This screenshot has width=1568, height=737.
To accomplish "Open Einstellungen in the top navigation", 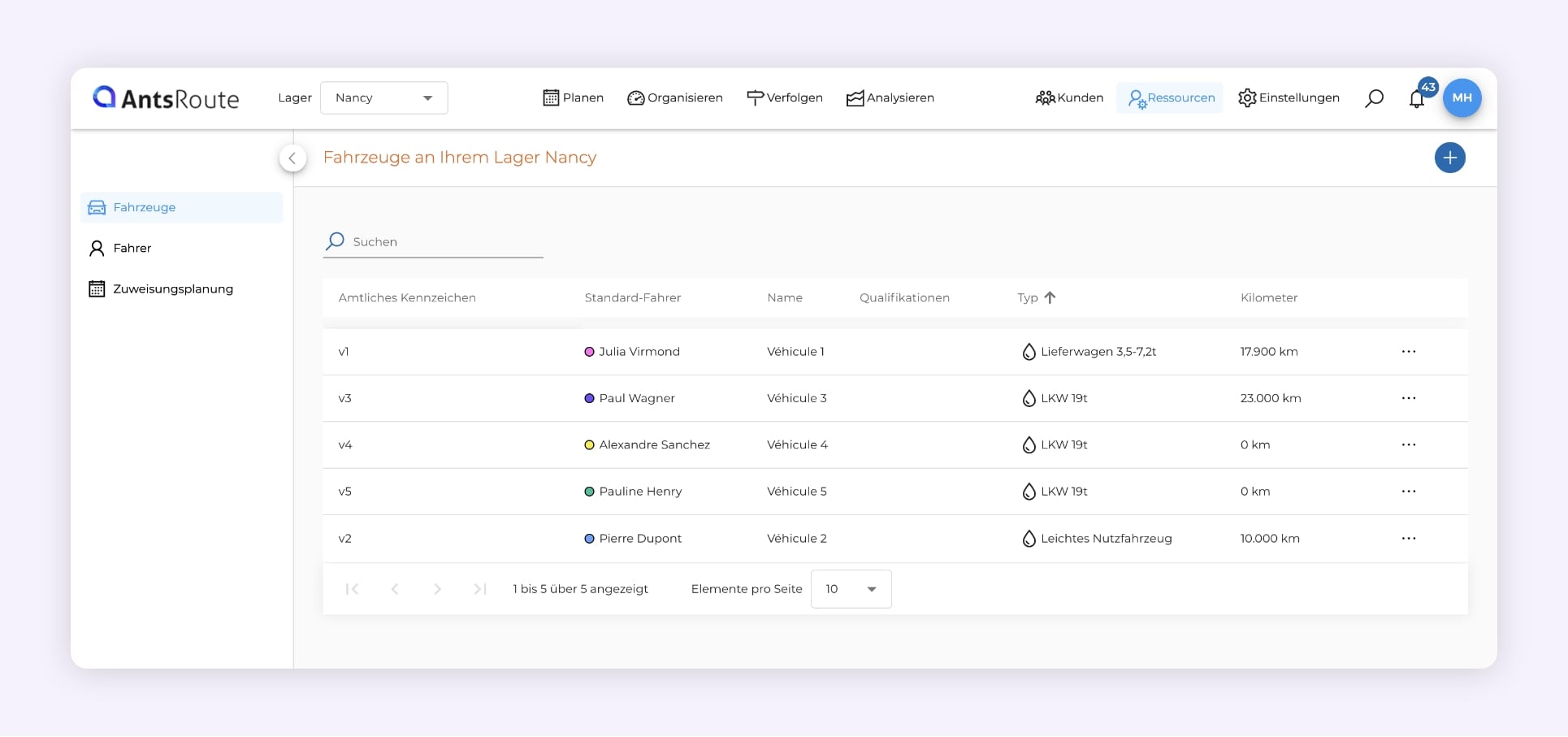I will pos(1289,98).
